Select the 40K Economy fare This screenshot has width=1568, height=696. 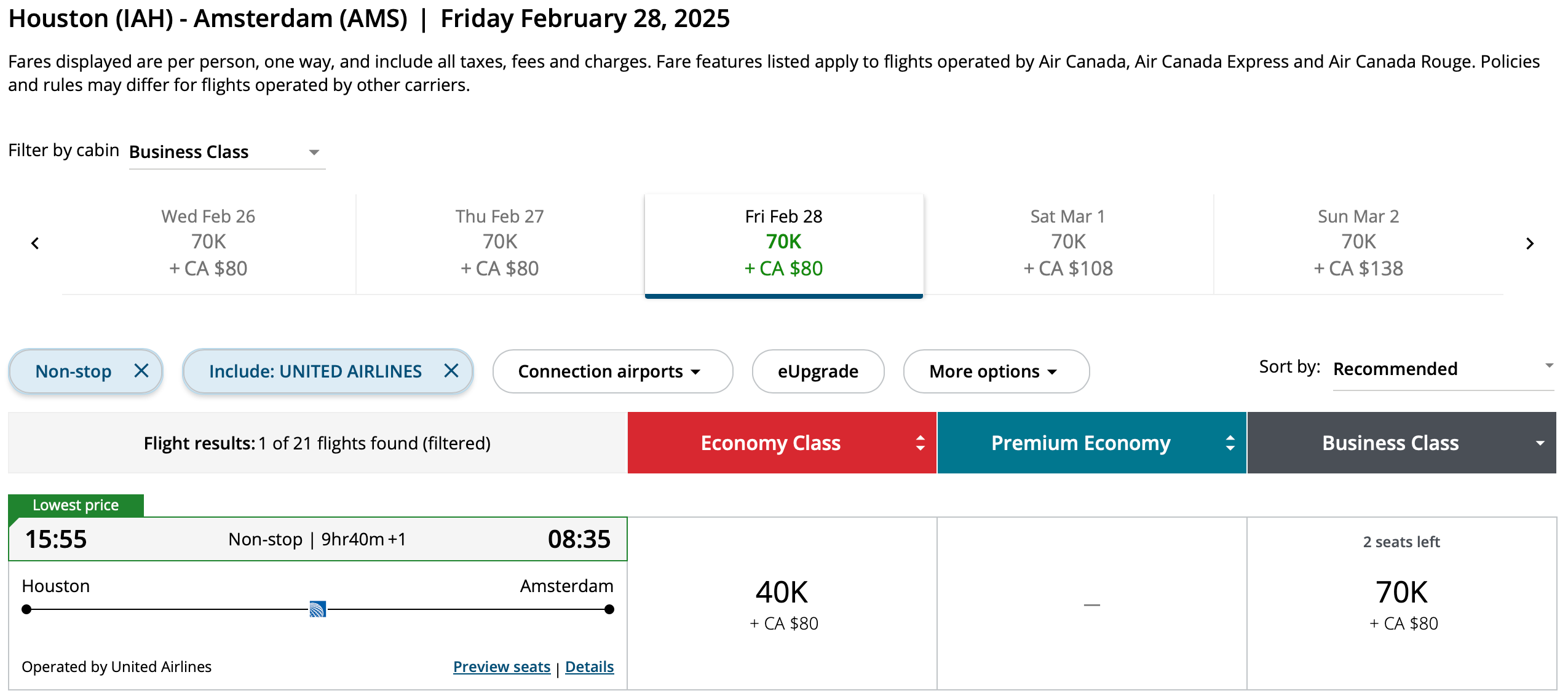pyautogui.click(x=782, y=604)
